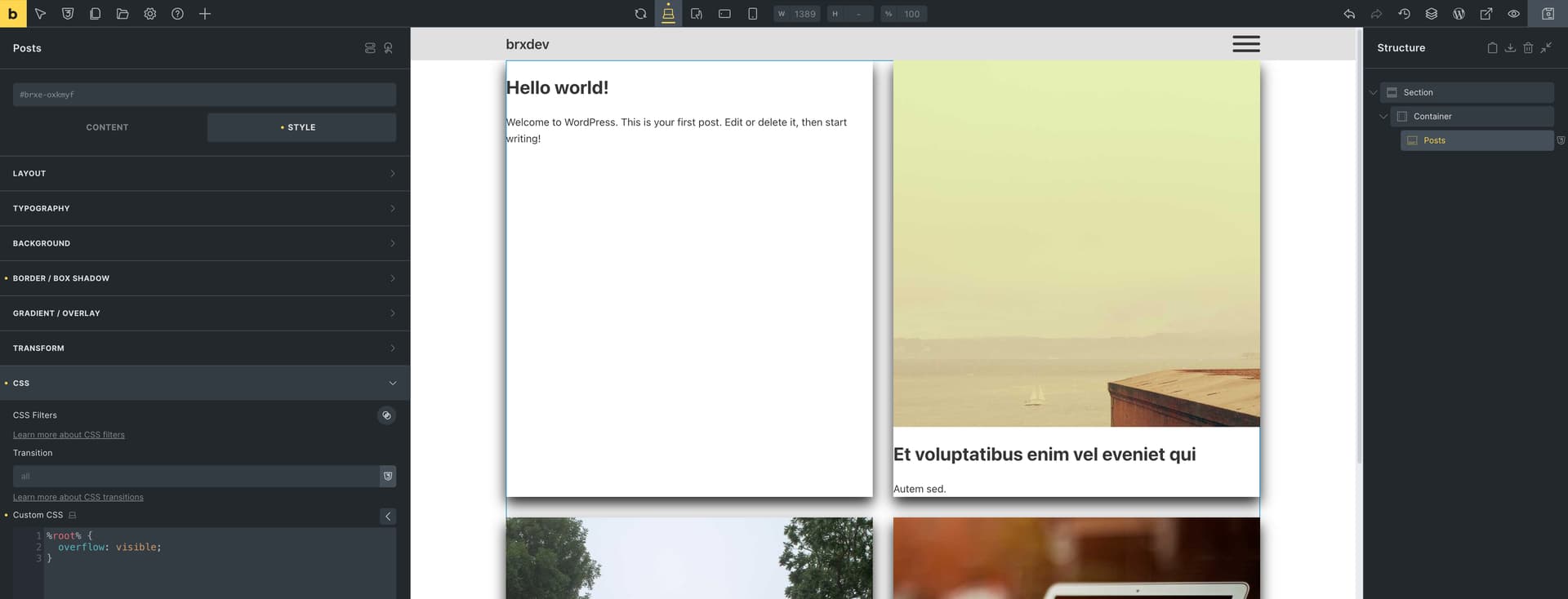Select the pointer/selector tool icon
Viewport: 1568px width, 599px height.
(x=40, y=14)
